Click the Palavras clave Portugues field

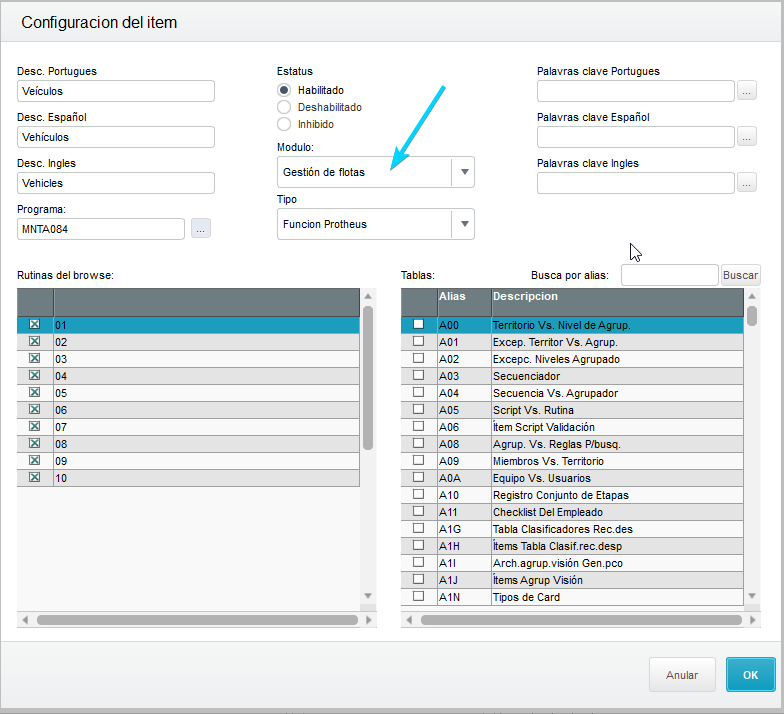coord(636,91)
